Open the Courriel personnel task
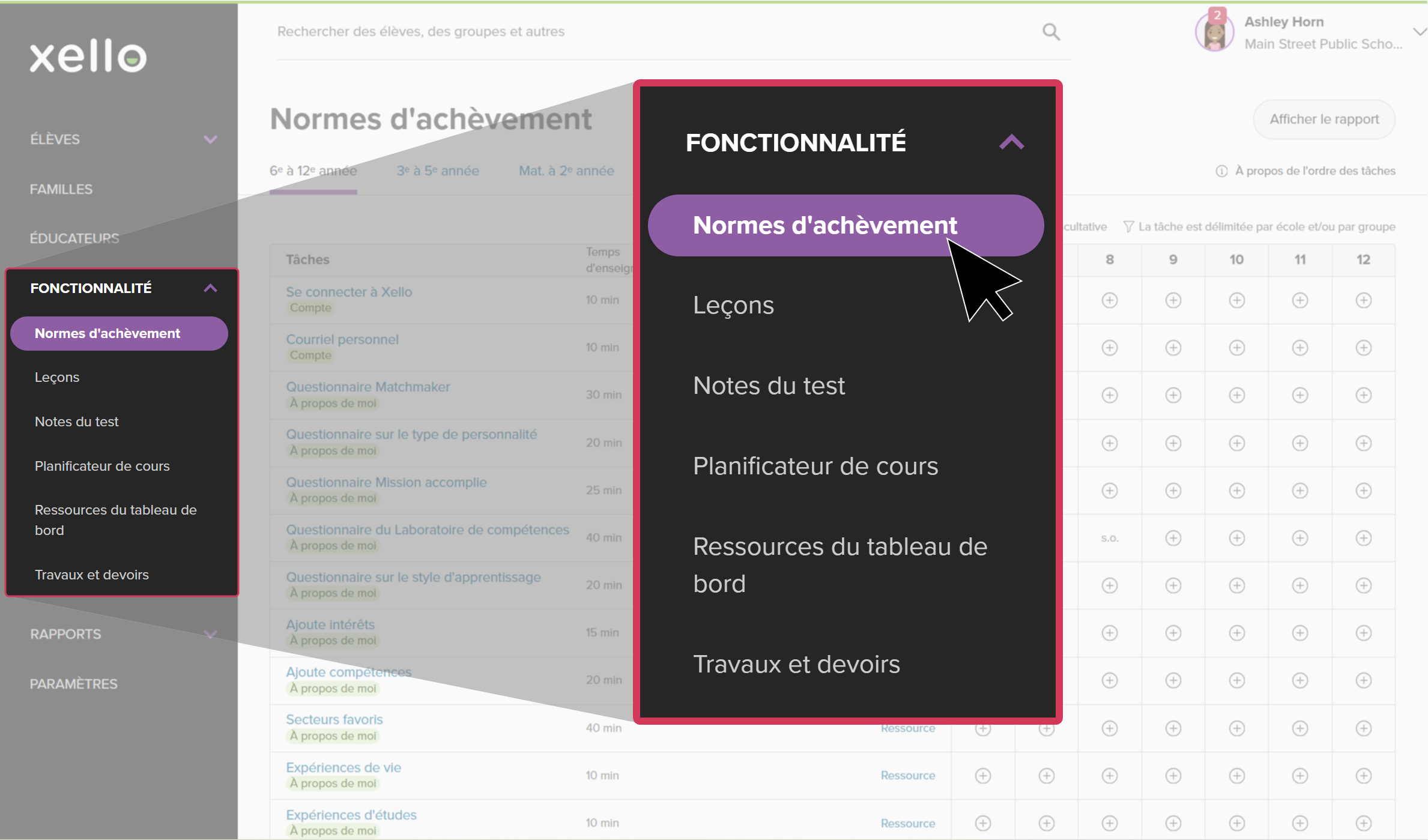Image resolution: width=1428 pixels, height=840 pixels. (x=342, y=339)
